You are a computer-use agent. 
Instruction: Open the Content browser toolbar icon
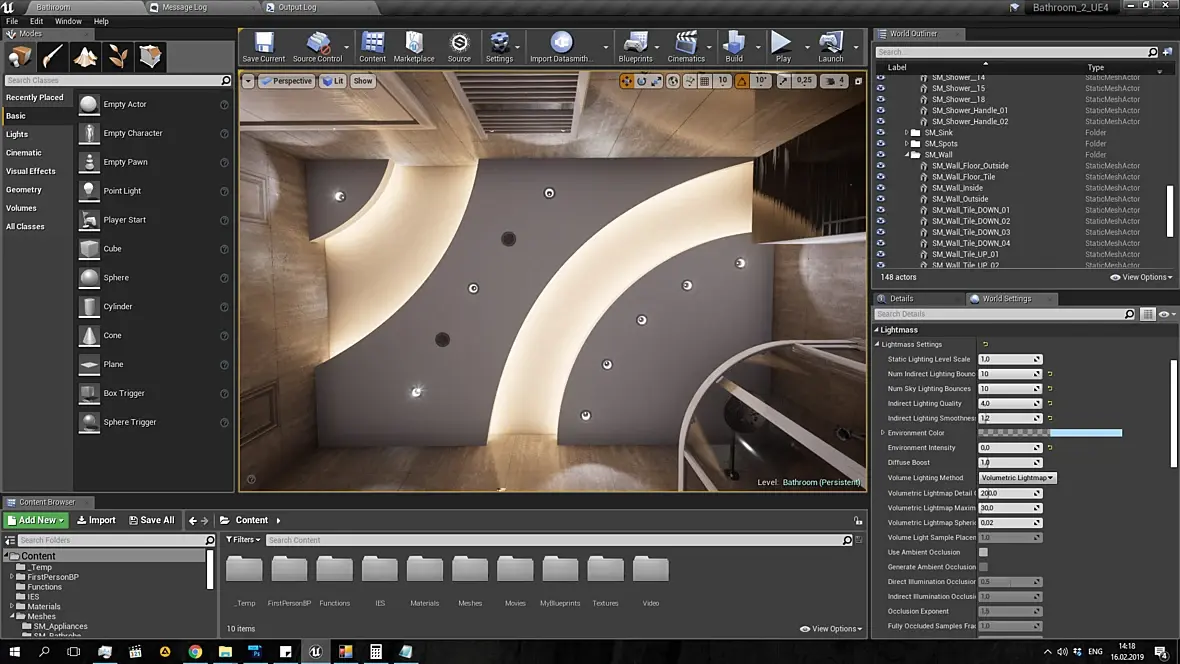tap(372, 46)
